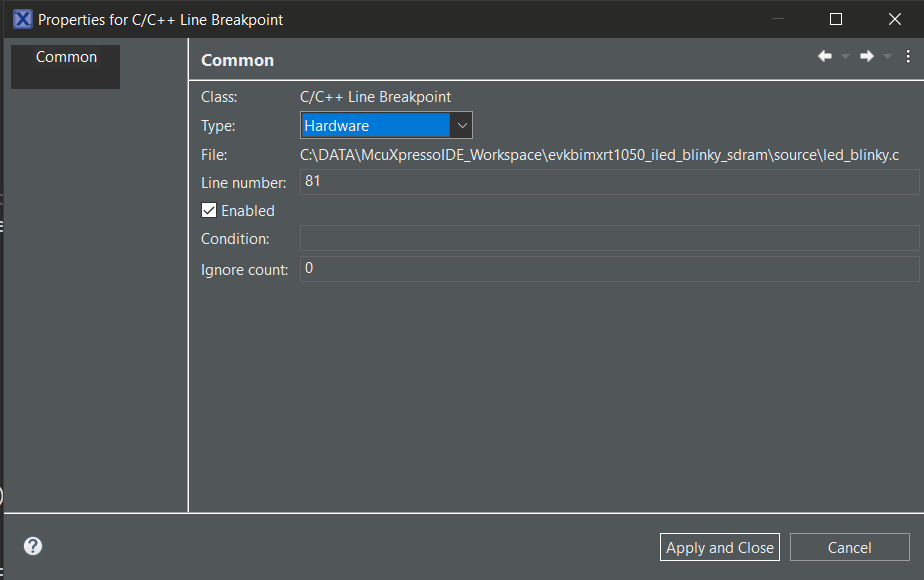Click the back arrow navigation icon
The height and width of the screenshot is (580, 924).
click(x=825, y=57)
